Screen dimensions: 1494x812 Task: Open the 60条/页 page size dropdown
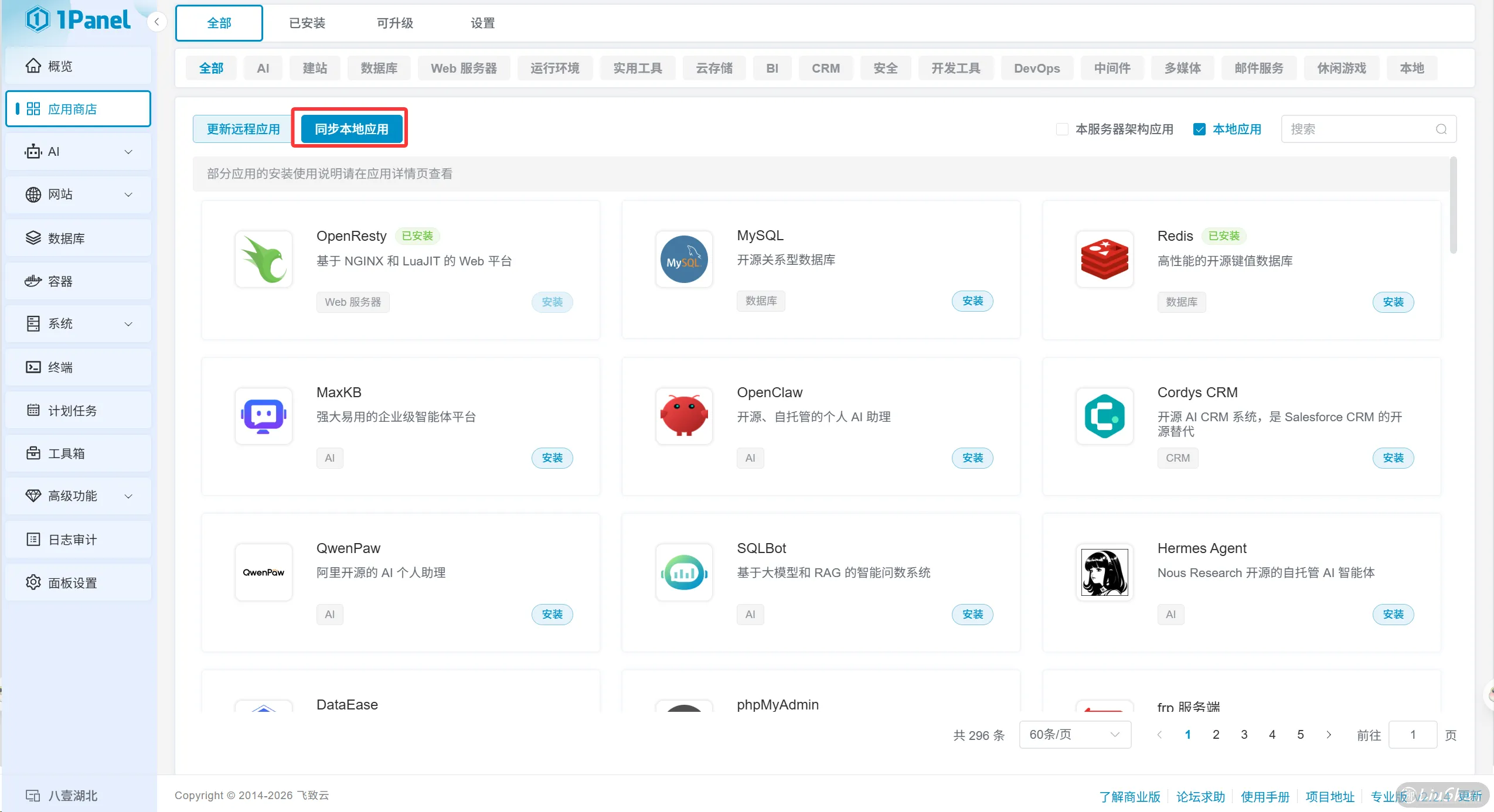click(1075, 735)
